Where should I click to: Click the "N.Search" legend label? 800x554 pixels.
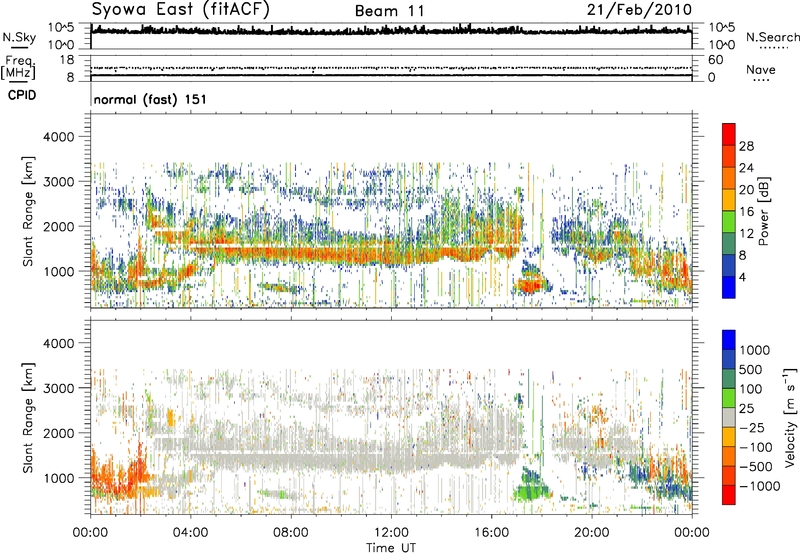(x=772, y=37)
